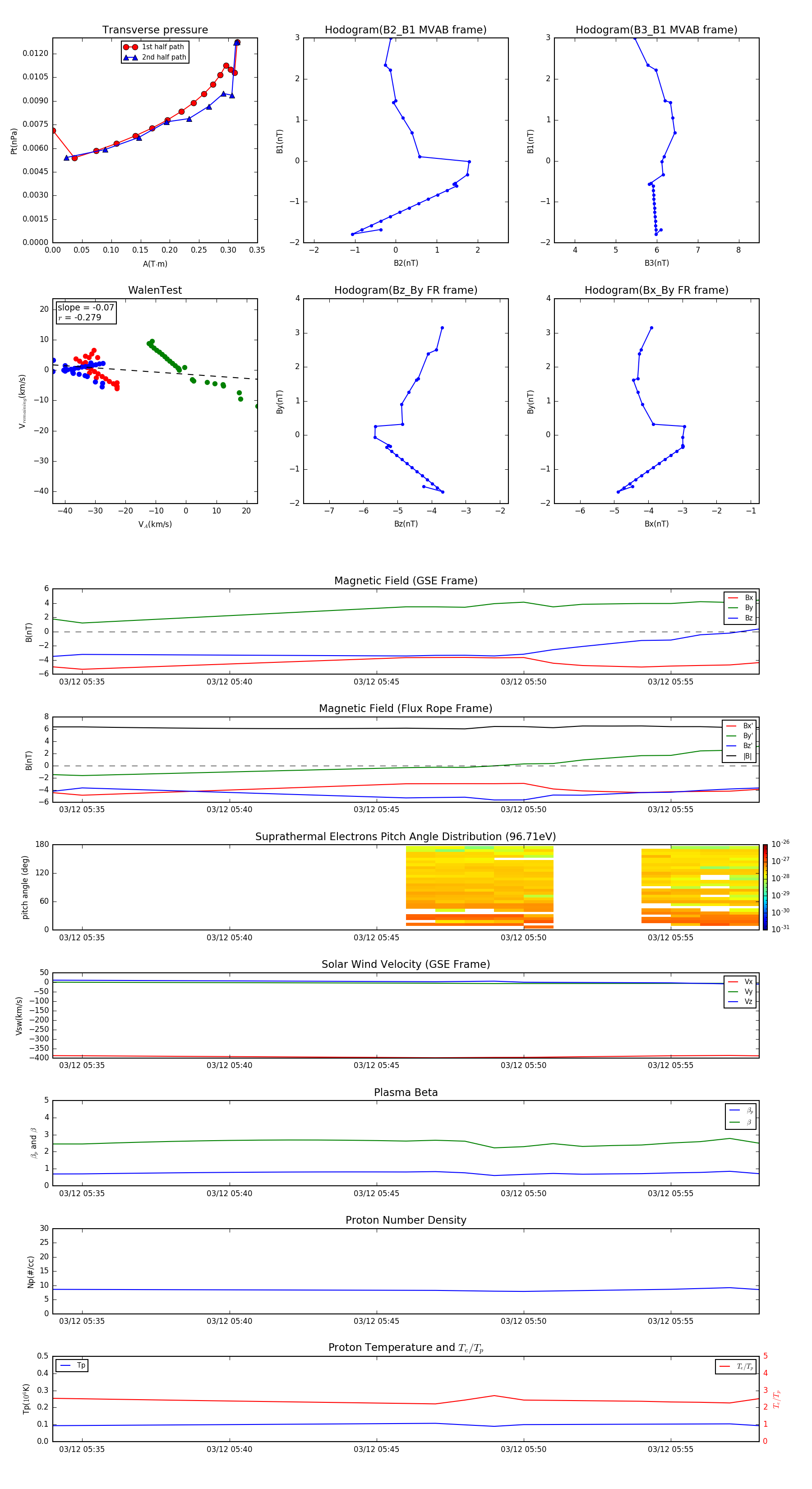Screen dimensions: 812x1489
Task: Click the Vx legend entry in velocity plot
Action: point(740,982)
